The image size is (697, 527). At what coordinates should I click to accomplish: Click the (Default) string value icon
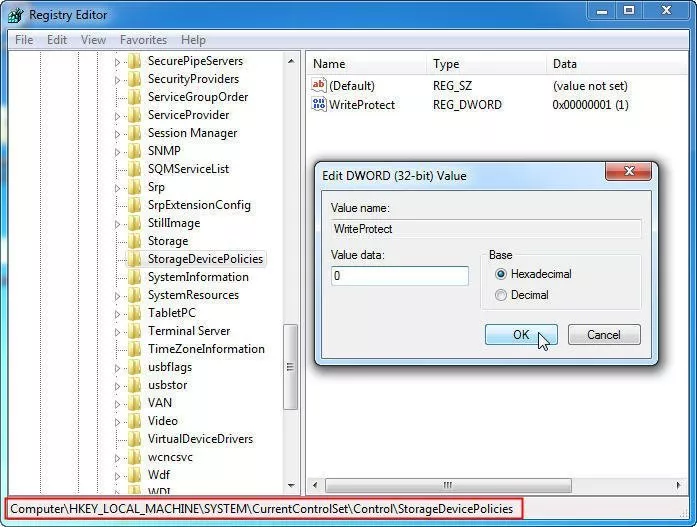pos(319,85)
